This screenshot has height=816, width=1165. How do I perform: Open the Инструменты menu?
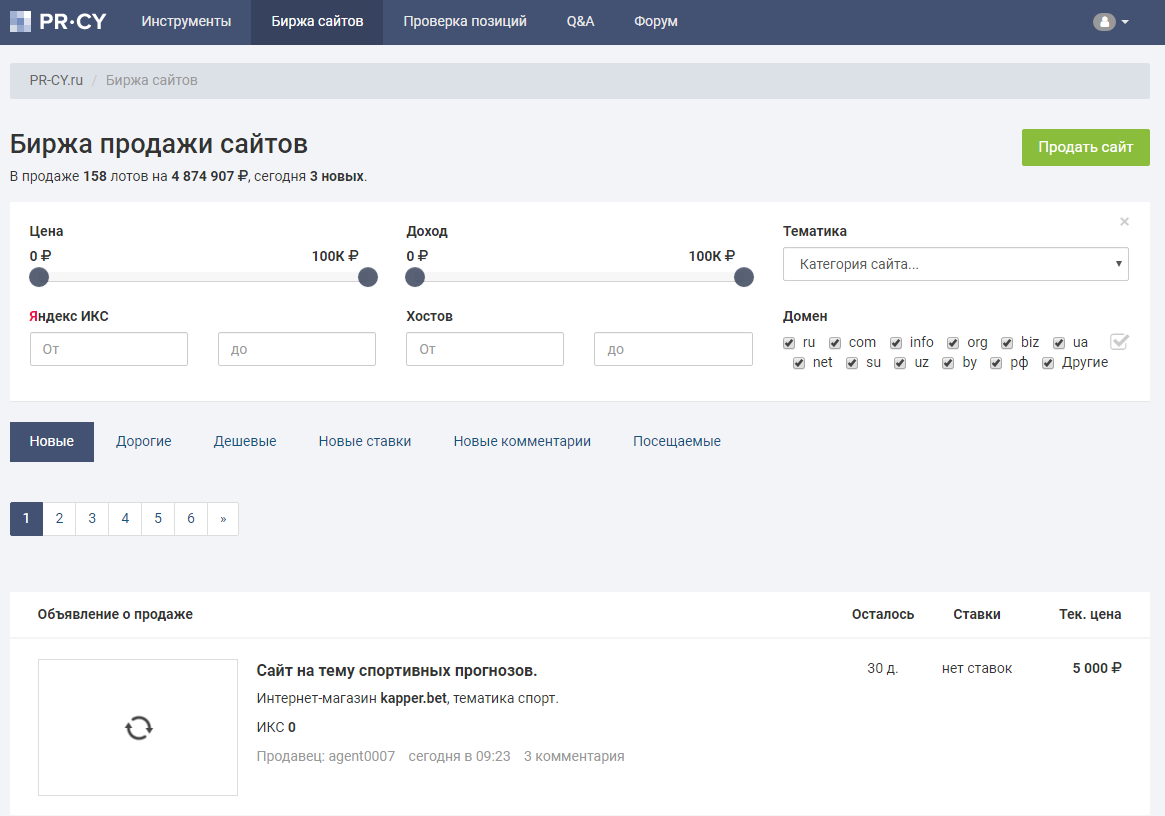[x=186, y=22]
